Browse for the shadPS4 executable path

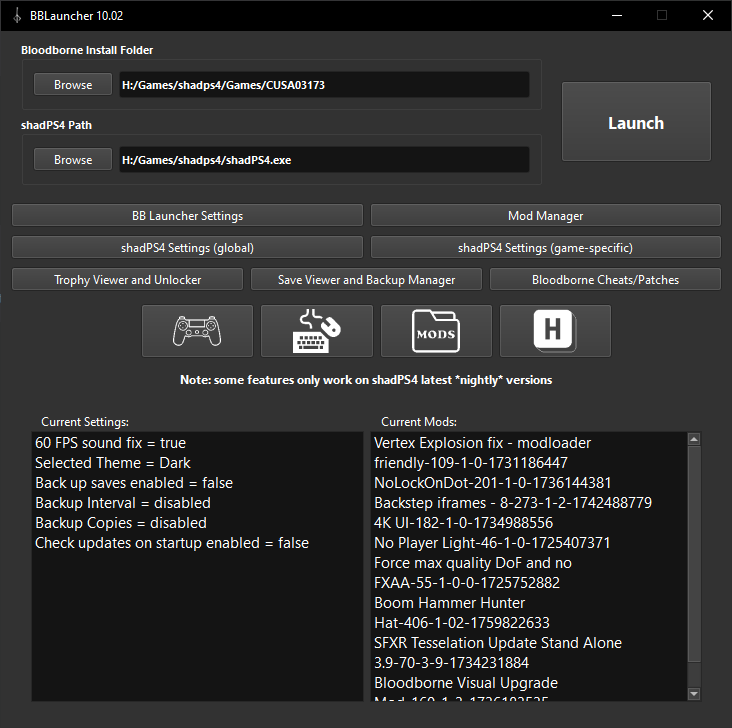tap(73, 159)
